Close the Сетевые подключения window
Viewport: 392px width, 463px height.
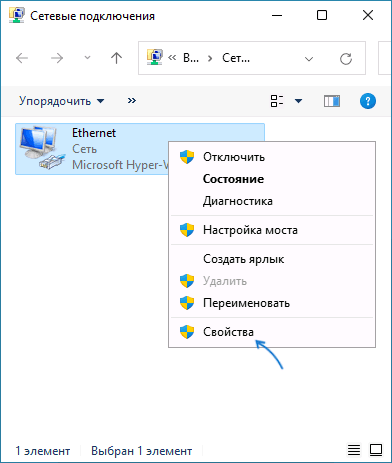[368, 15]
